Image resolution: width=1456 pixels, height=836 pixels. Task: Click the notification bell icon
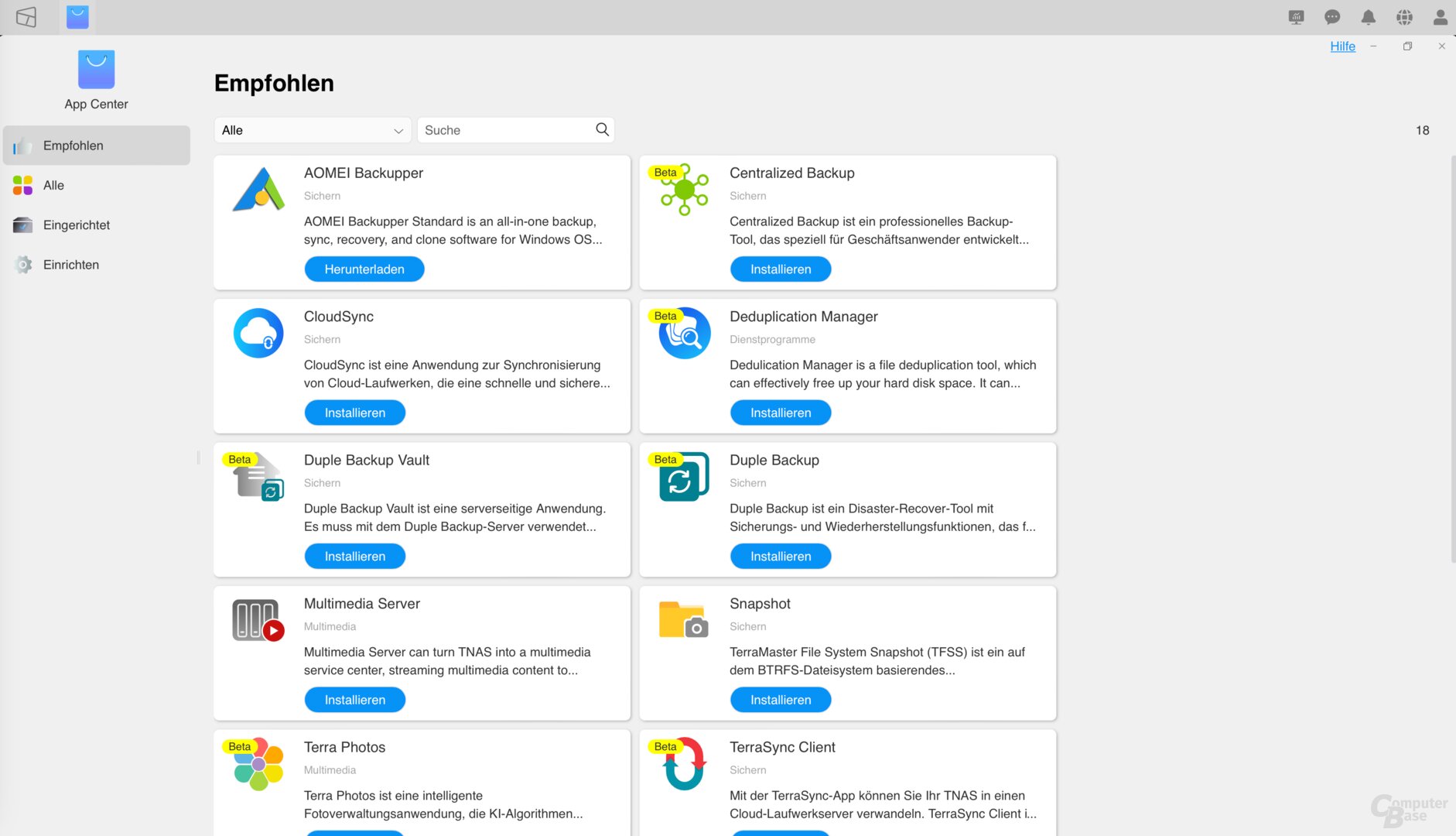click(x=1368, y=17)
